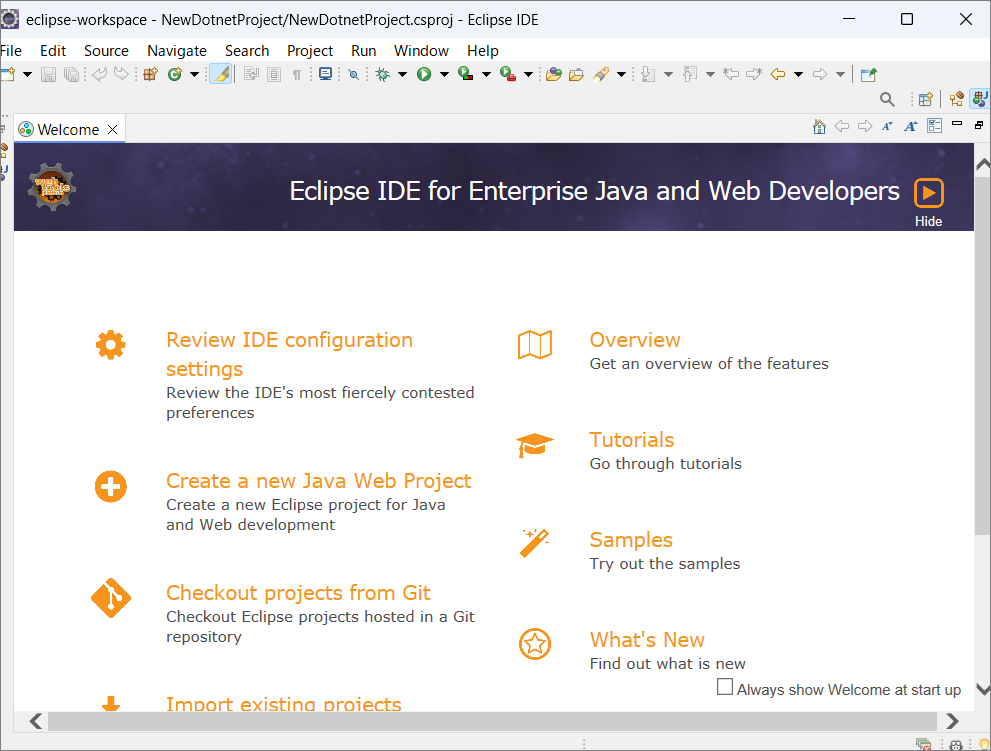Open the Tutorials link
991x751 pixels.
pyautogui.click(x=631, y=440)
